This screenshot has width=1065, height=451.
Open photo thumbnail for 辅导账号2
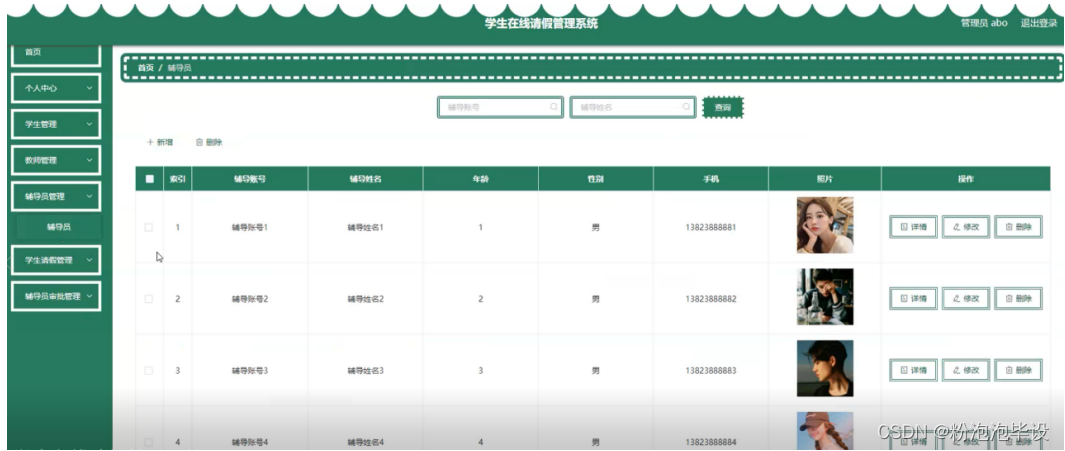pos(825,297)
